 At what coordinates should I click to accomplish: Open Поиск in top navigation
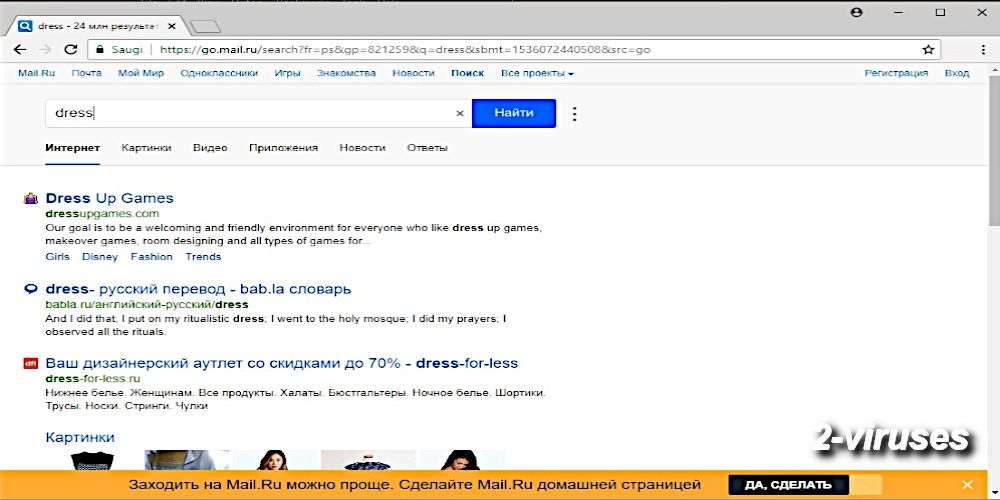[x=467, y=73]
